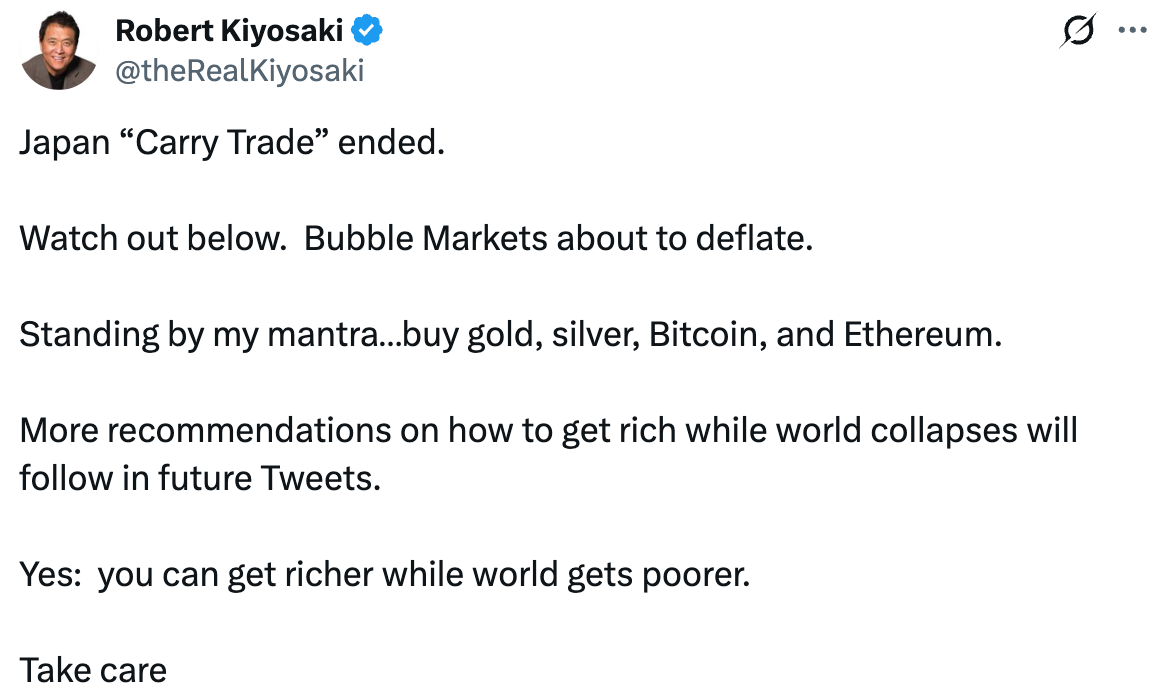1174x700 pixels.
Task: Click the line follow in future Tweets
Action: pos(200,478)
